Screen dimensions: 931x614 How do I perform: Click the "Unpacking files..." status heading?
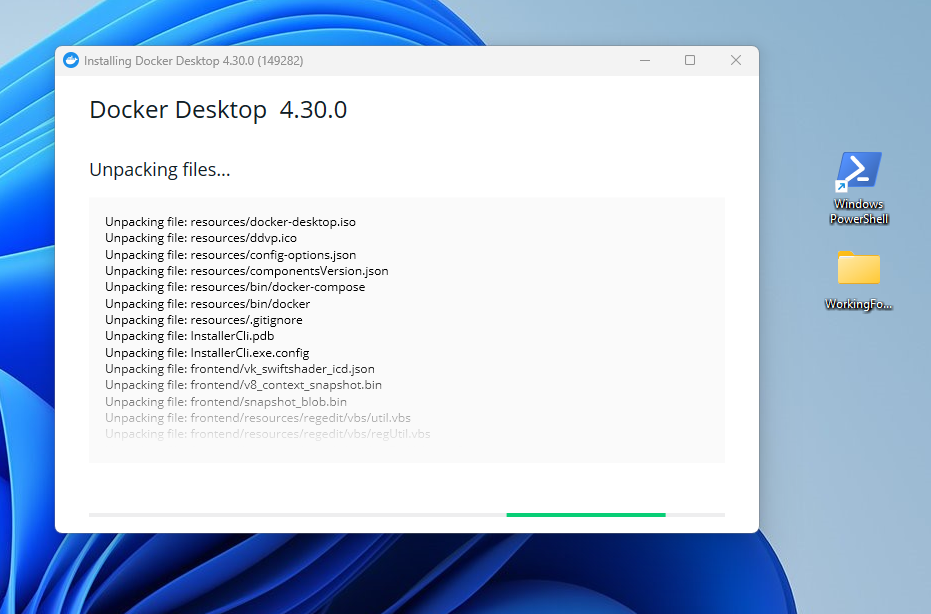159,170
